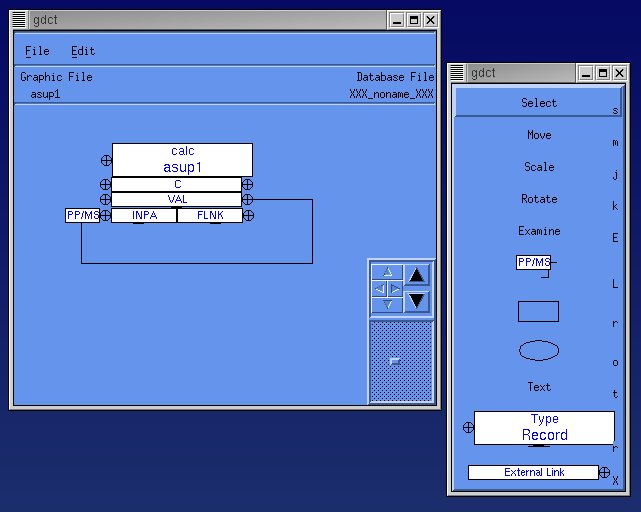641x512 pixels.
Task: Open the Edit menu
Action: pyautogui.click(x=83, y=51)
